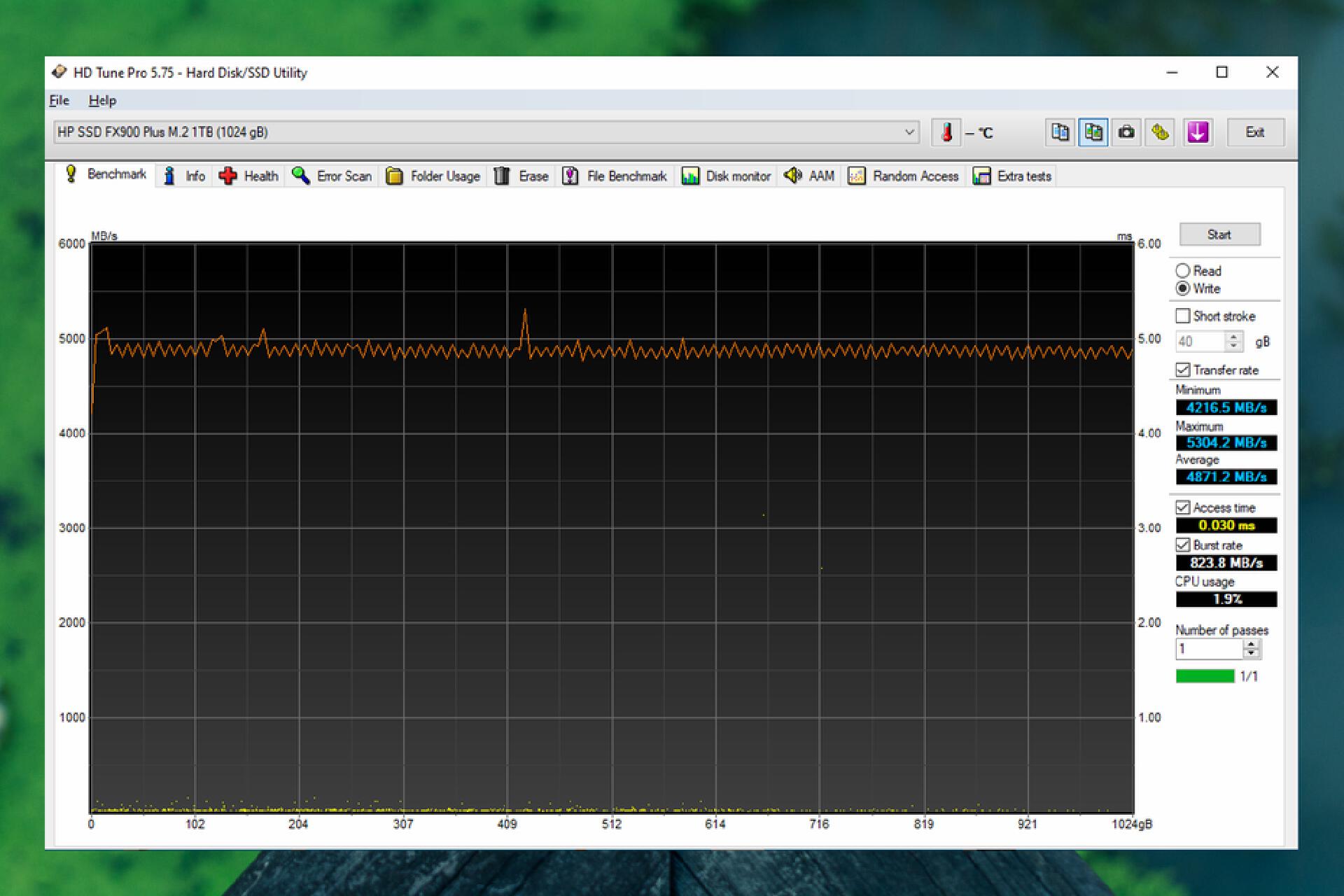The height and width of the screenshot is (896, 1344).
Task: Click the temperature thermometer icon
Action: pyautogui.click(x=946, y=132)
